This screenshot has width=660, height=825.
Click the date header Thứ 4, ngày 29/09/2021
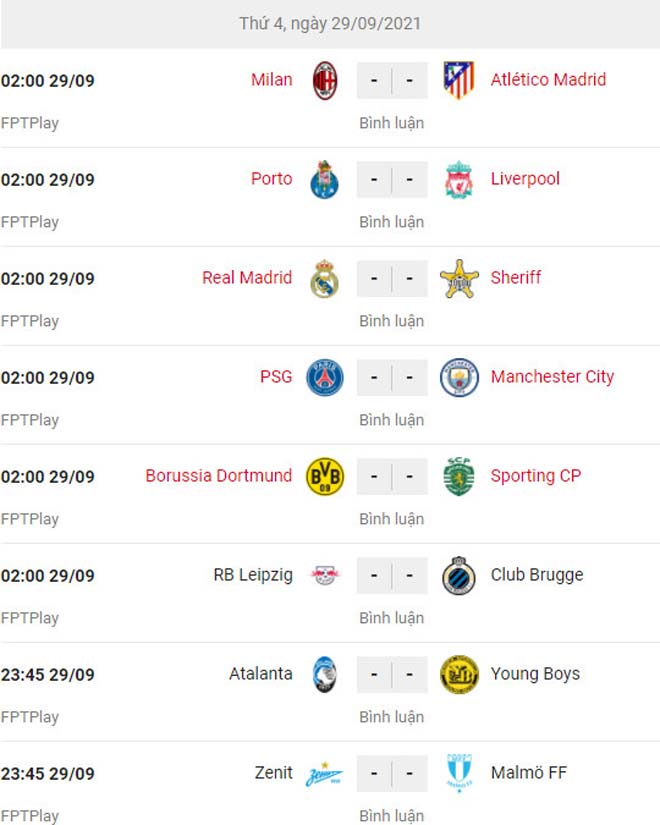[x=330, y=23]
